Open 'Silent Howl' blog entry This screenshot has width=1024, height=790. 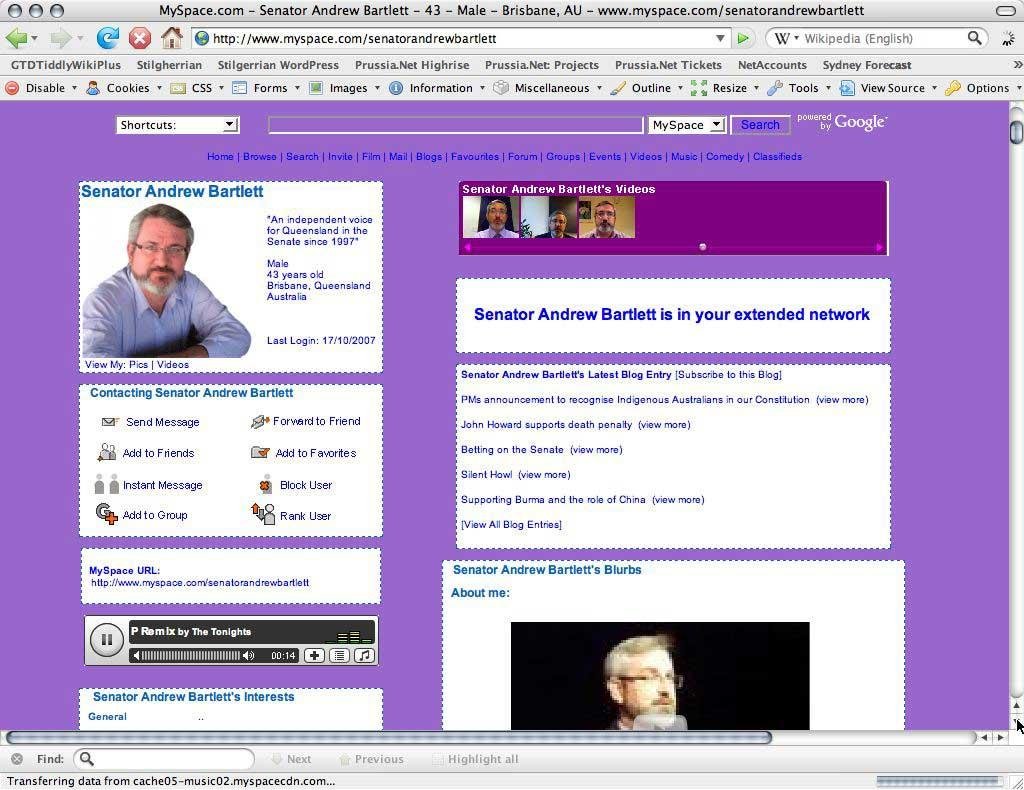tap(487, 474)
